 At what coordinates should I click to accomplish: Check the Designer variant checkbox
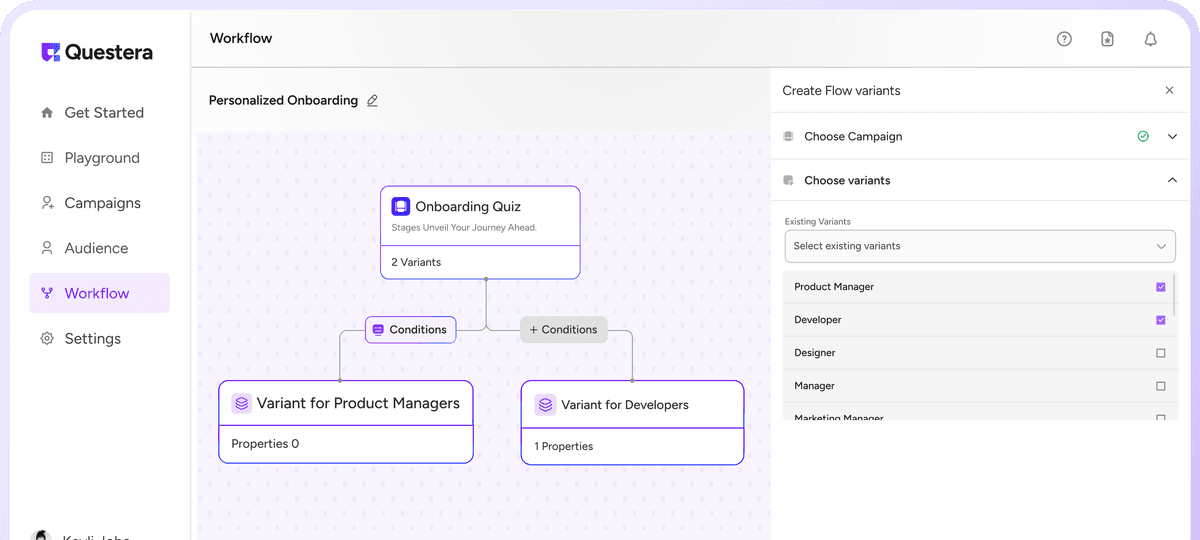(x=1161, y=353)
